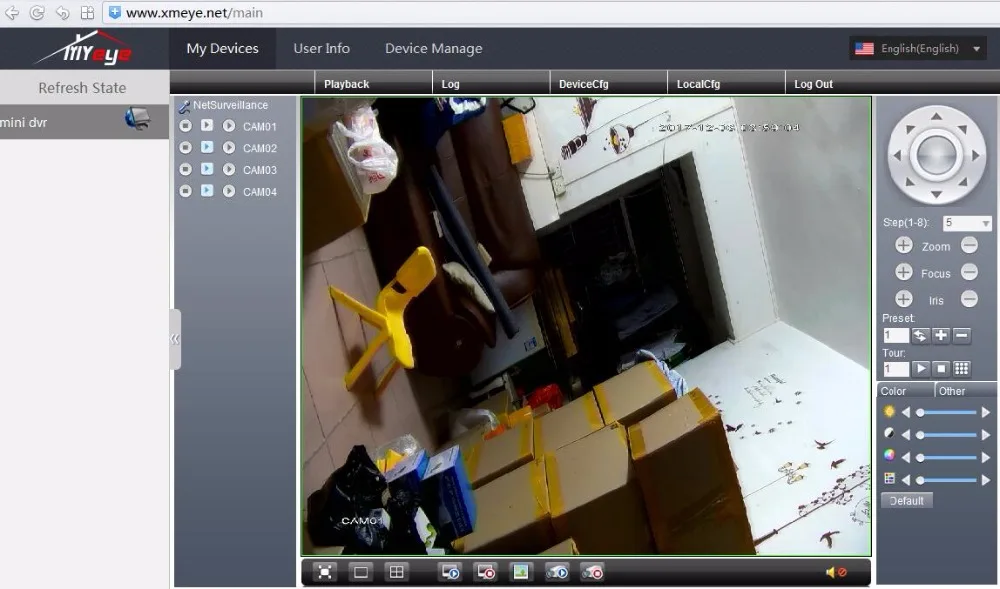The width and height of the screenshot is (1000, 589).
Task: Adjust the hue slider
Action: (x=946, y=479)
